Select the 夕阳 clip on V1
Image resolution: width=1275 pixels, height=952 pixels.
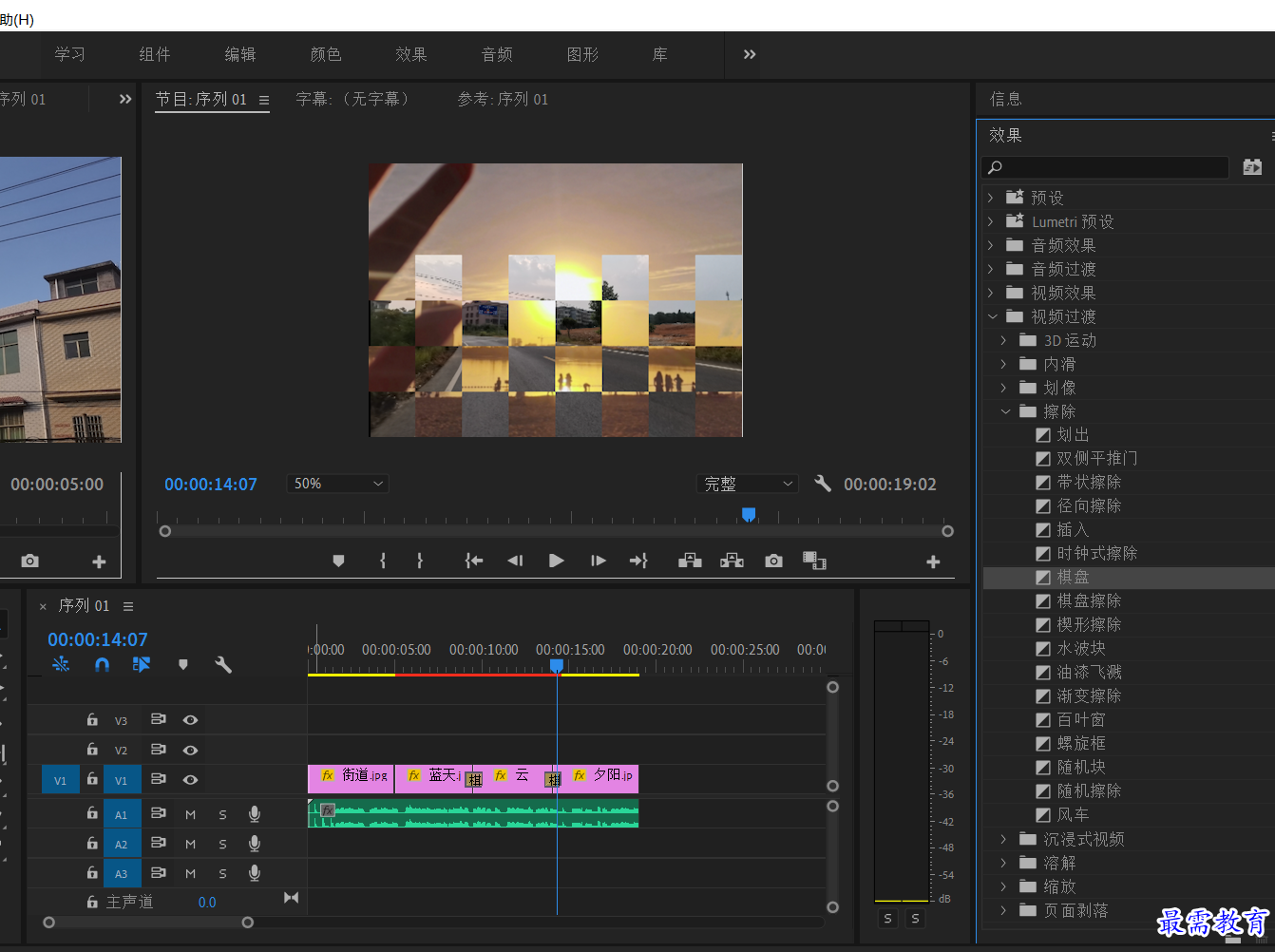coord(599,779)
